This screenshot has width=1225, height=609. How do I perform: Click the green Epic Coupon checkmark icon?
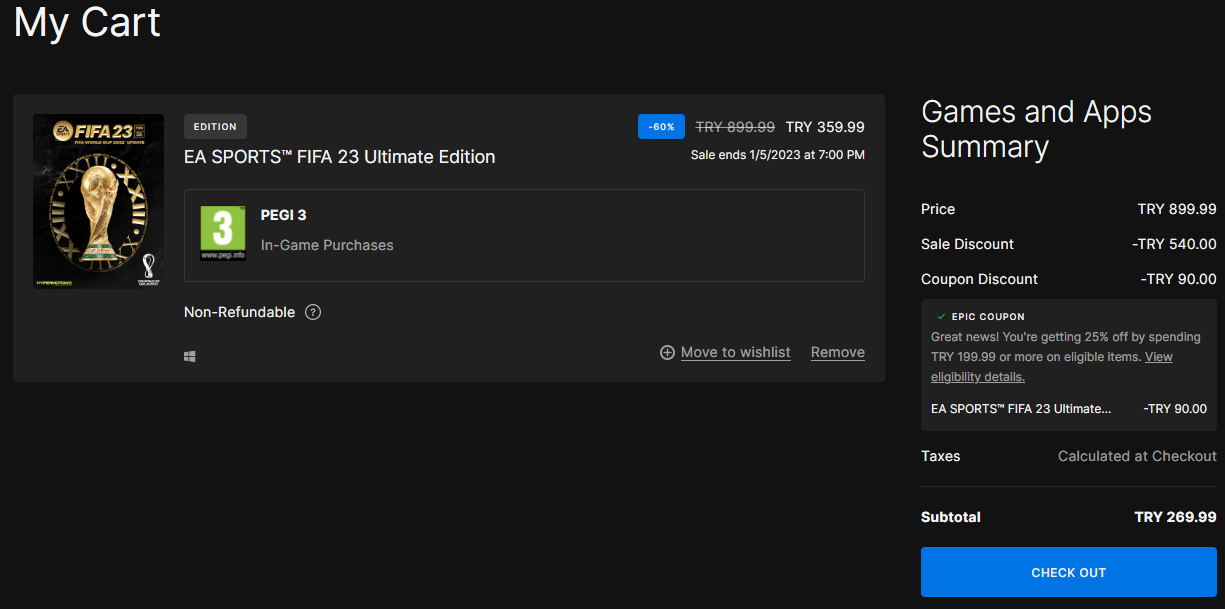click(x=941, y=317)
